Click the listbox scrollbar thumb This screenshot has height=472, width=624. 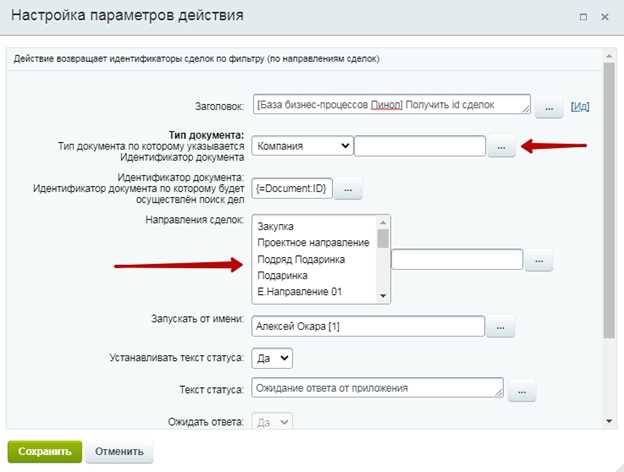pos(383,238)
